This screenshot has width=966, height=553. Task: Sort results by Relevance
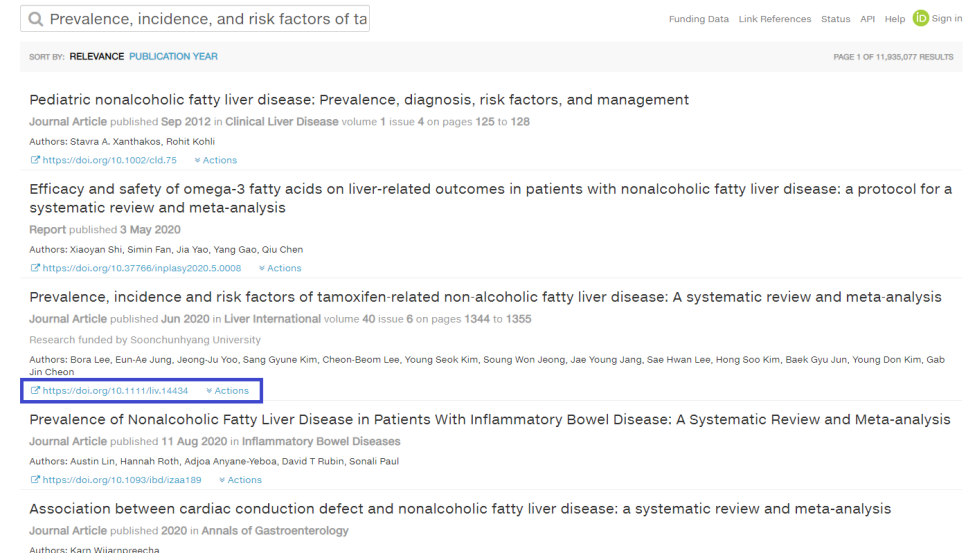(x=97, y=57)
